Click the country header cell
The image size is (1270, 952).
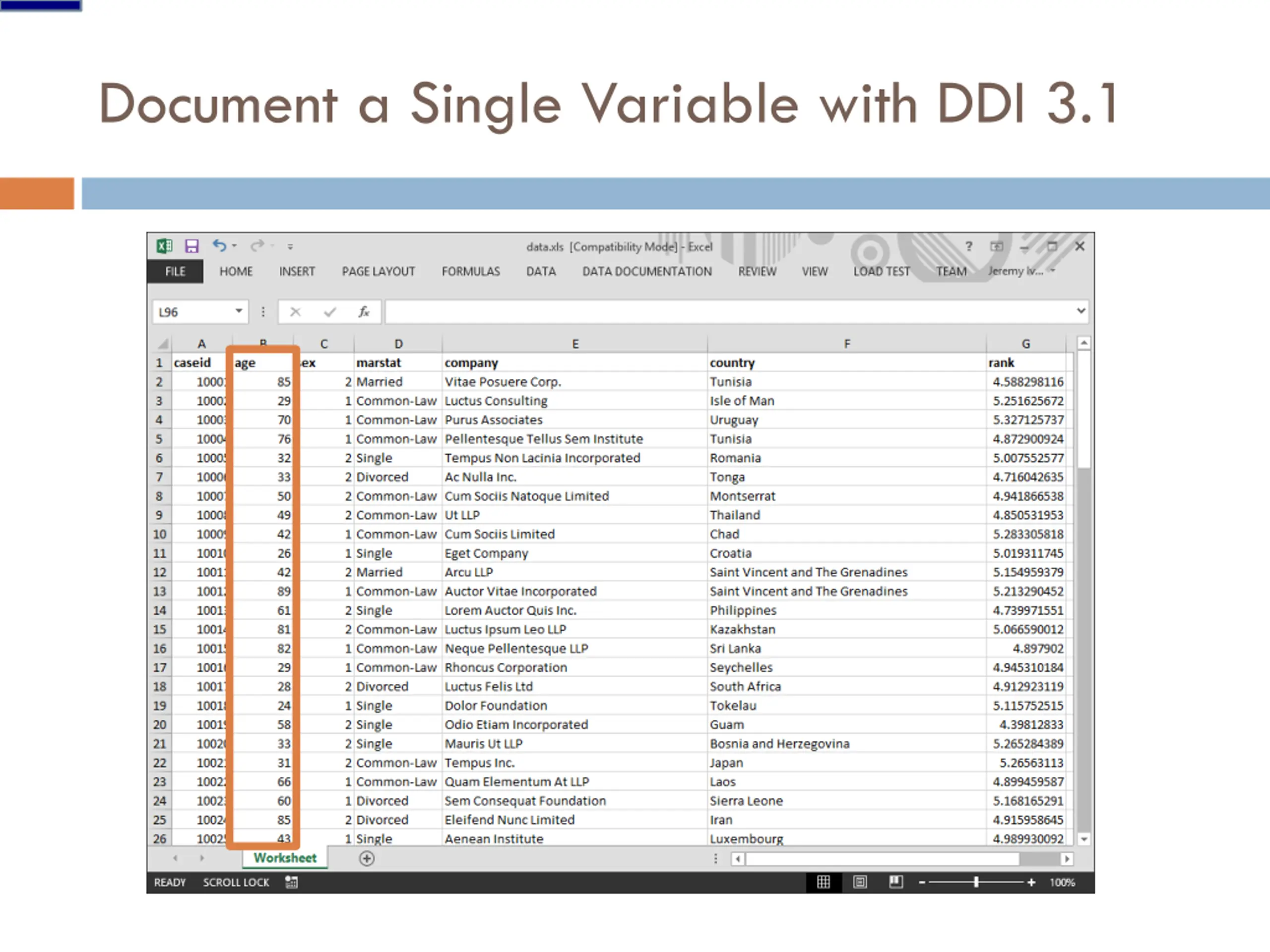[847, 362]
